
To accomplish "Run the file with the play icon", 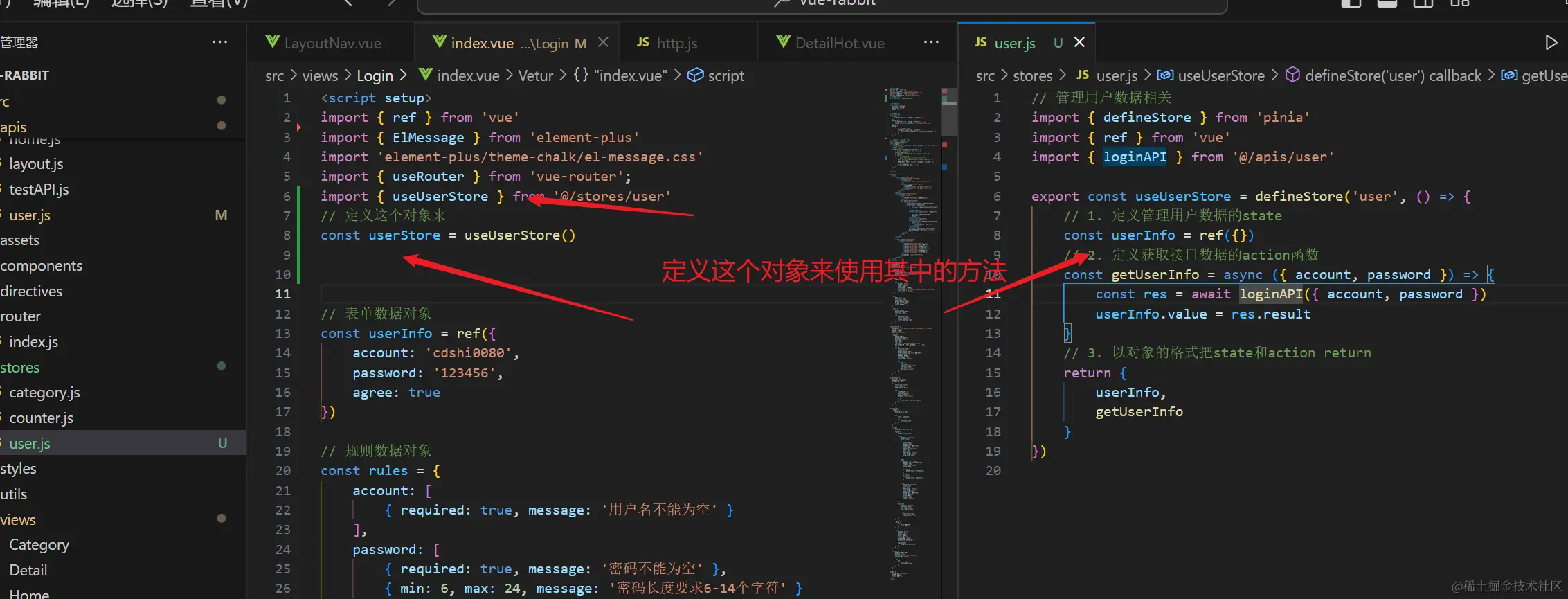I will [x=1551, y=42].
